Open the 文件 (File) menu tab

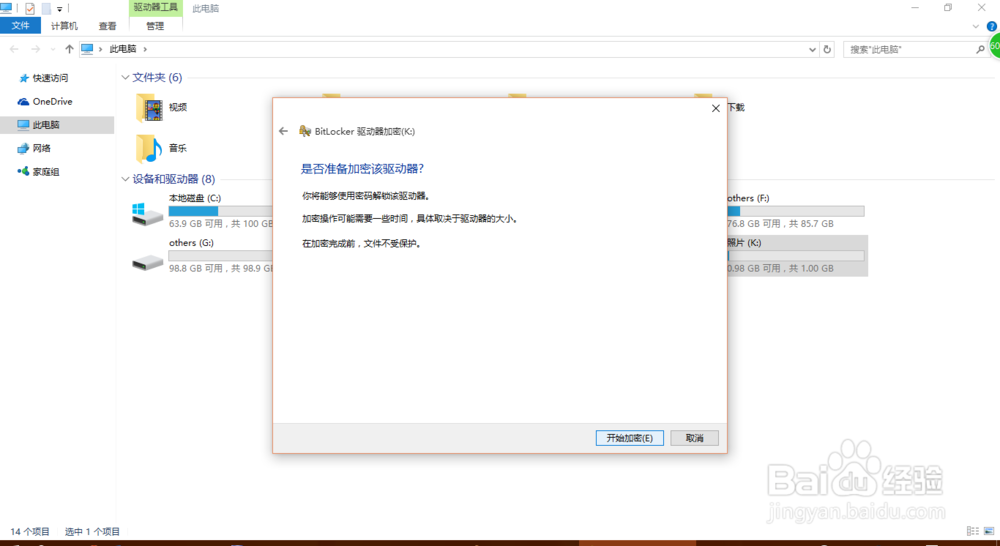[20, 26]
